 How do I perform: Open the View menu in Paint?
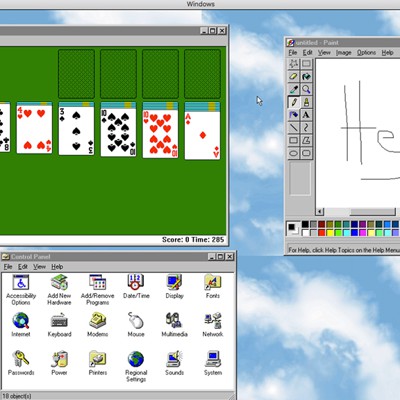324,53
